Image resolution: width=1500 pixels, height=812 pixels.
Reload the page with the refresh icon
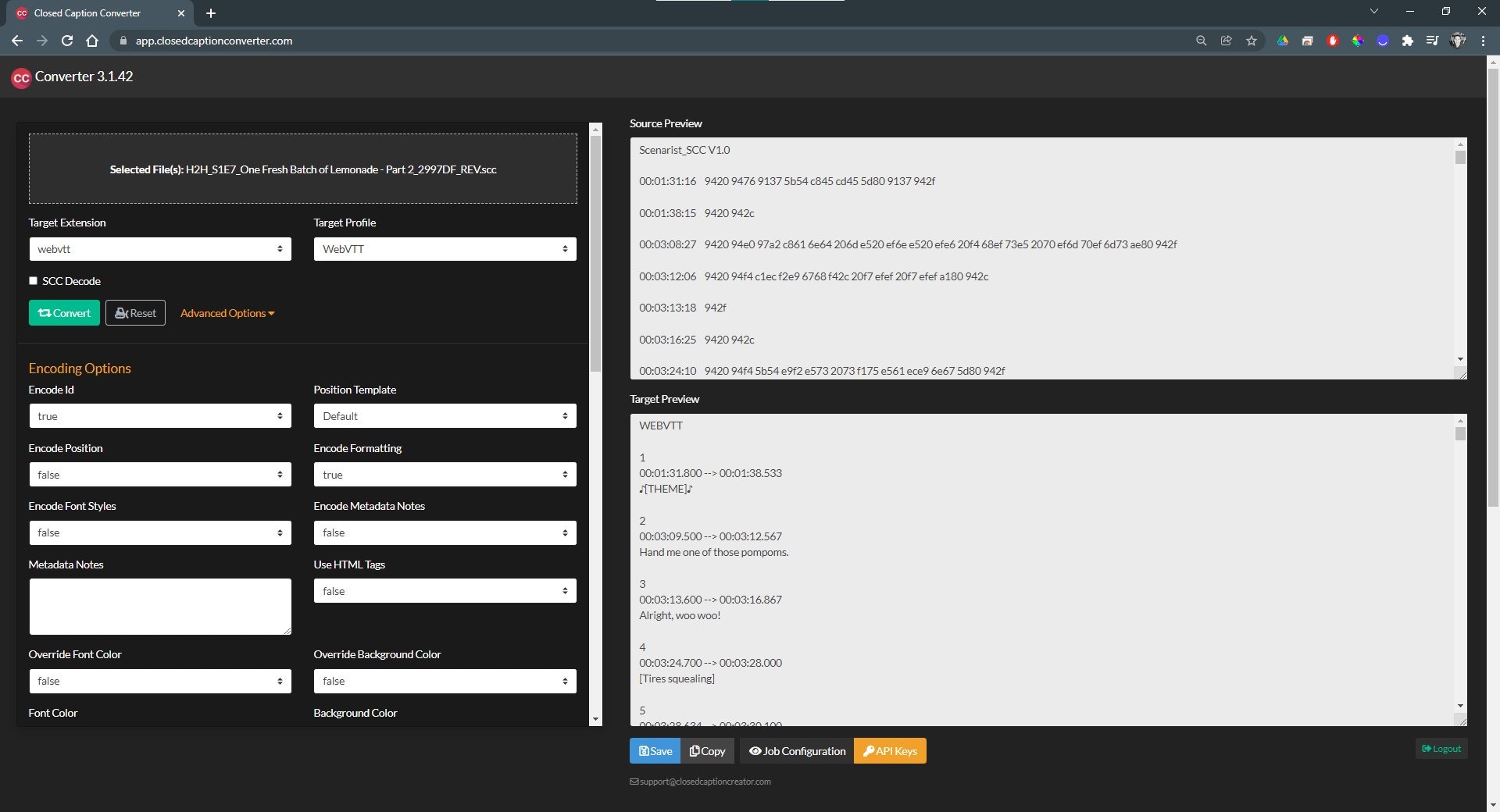[x=67, y=41]
